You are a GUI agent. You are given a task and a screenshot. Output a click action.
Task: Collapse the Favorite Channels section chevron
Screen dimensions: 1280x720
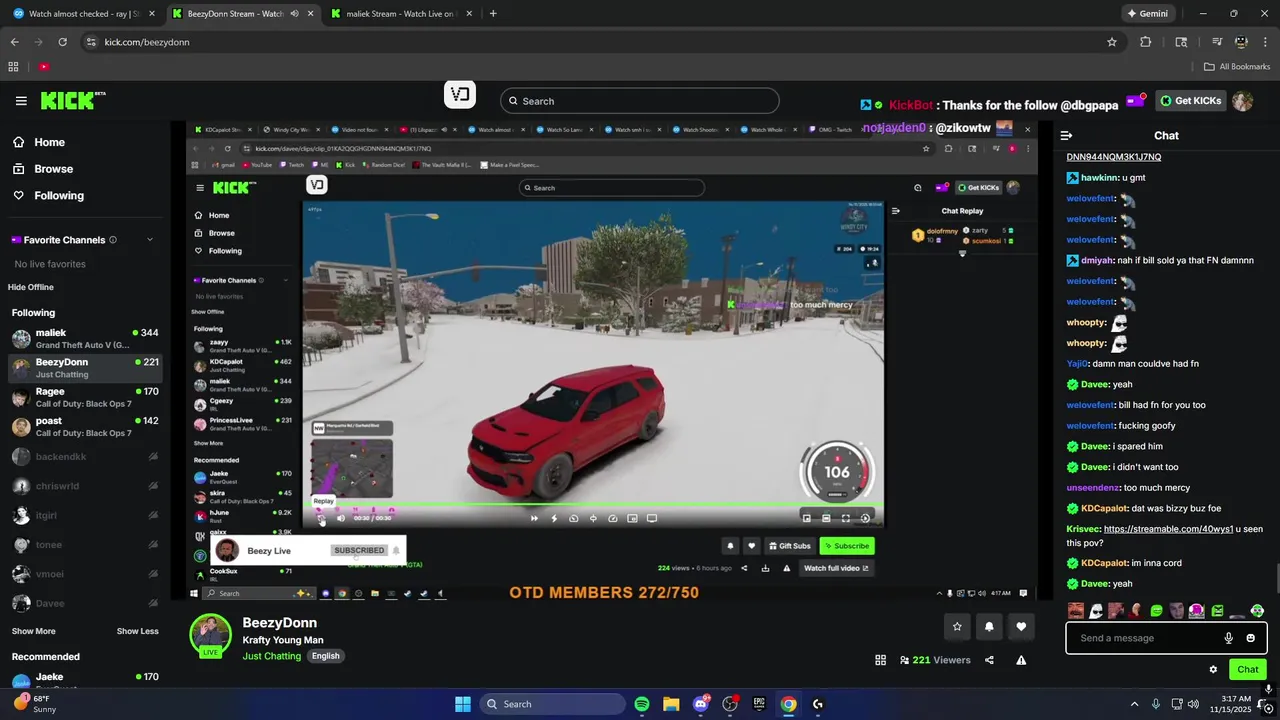(150, 240)
